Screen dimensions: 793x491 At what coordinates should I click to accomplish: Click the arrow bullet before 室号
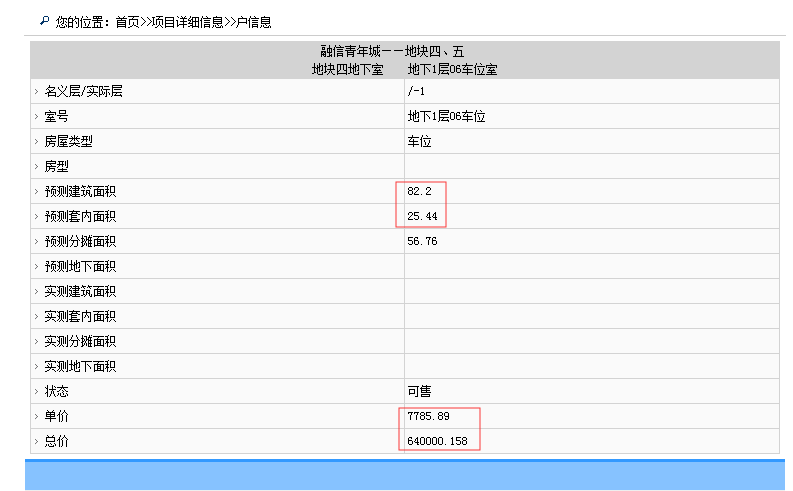coord(36,116)
